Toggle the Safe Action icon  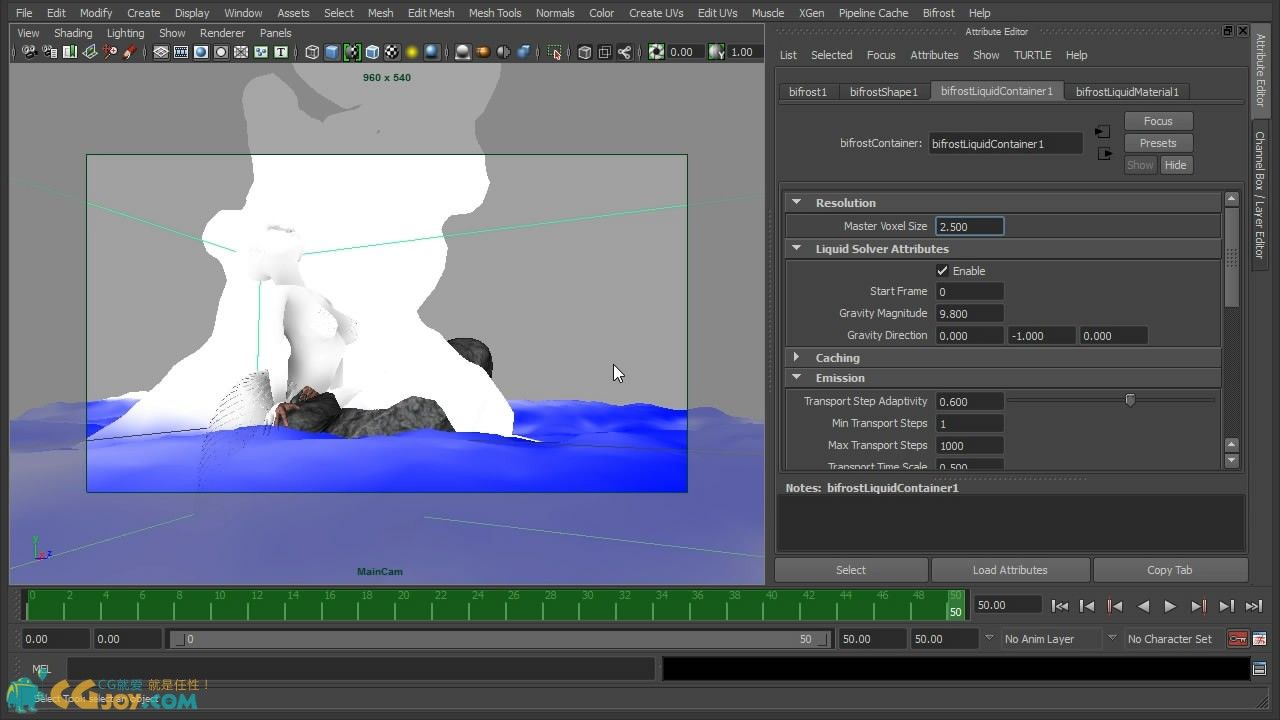(261, 52)
